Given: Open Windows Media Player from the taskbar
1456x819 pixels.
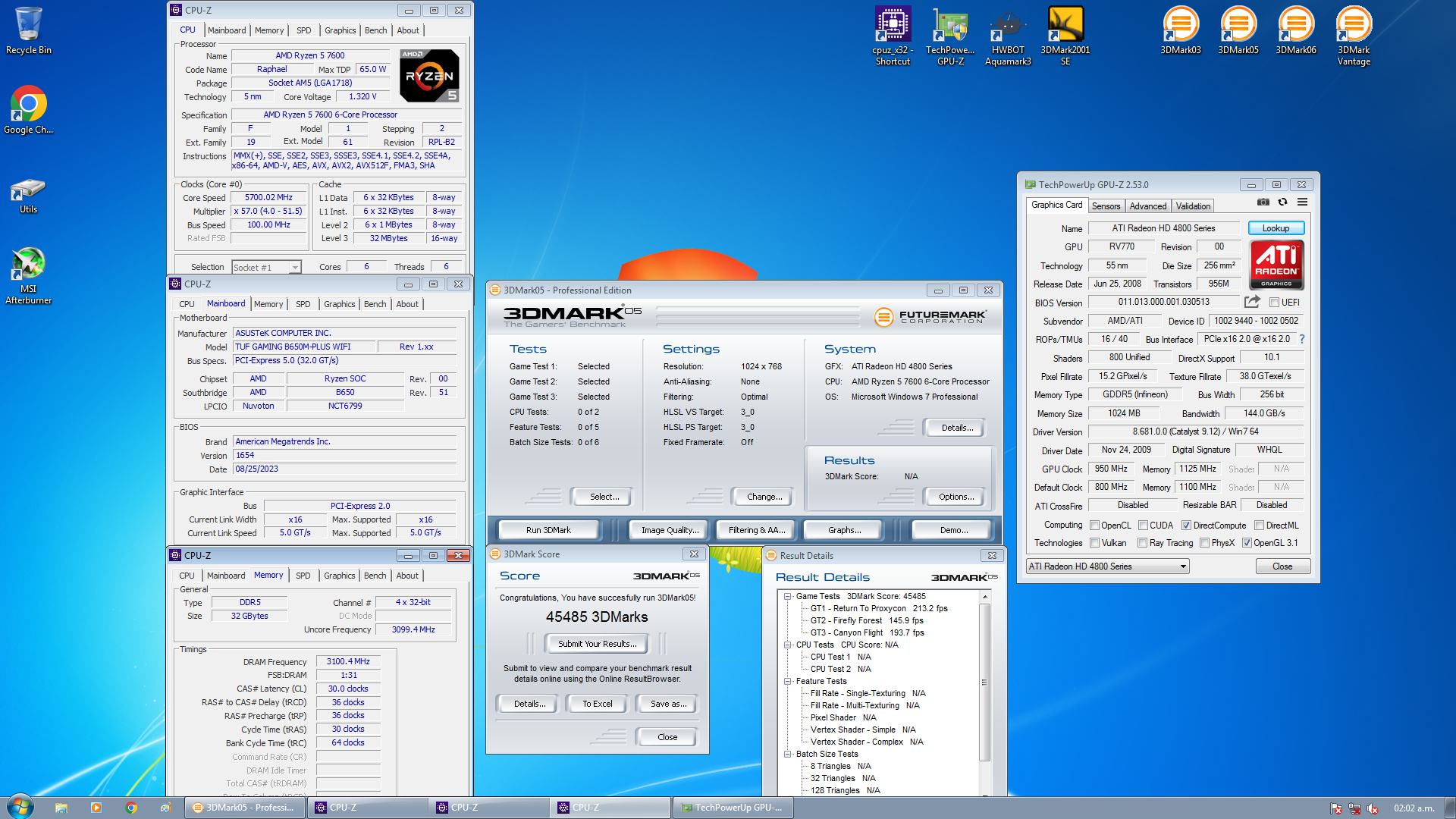Looking at the screenshot, I should (x=96, y=808).
